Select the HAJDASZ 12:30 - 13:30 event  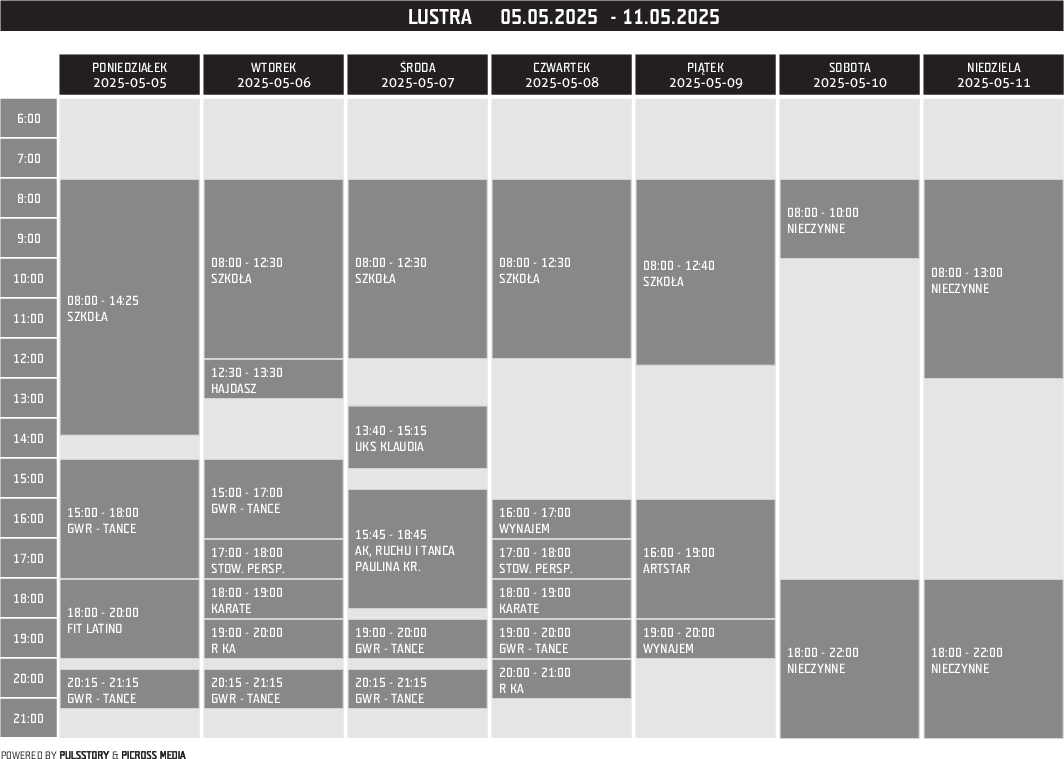click(x=274, y=380)
